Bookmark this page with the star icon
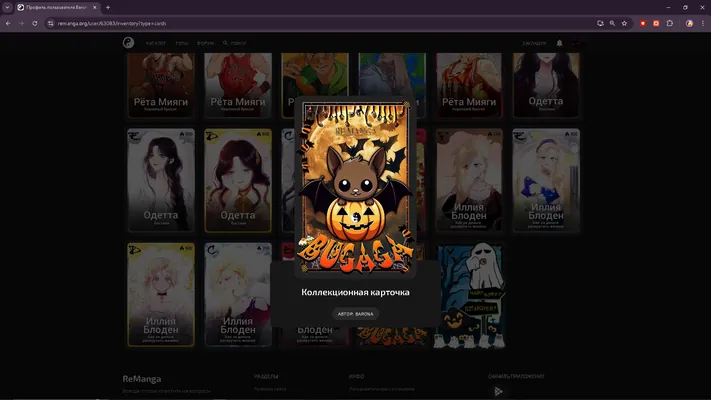This screenshot has height=400, width=711. pyautogui.click(x=624, y=23)
